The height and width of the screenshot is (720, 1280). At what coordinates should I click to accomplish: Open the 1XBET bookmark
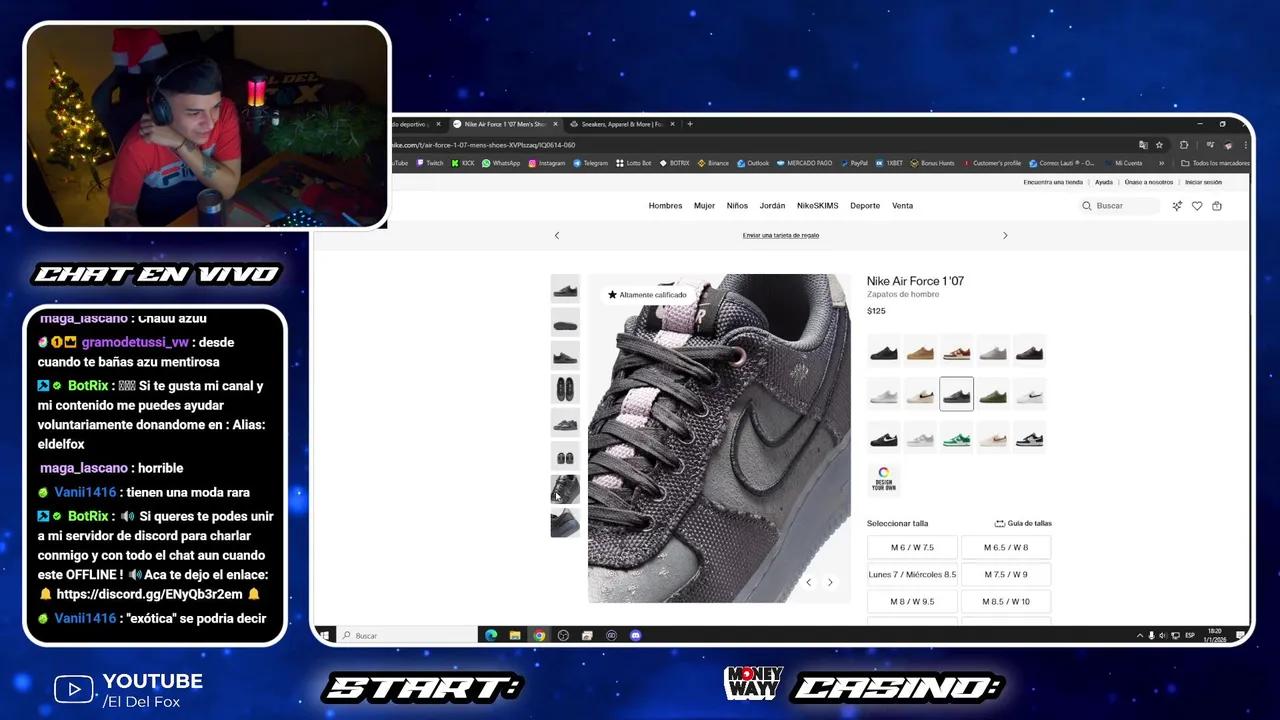coord(890,163)
